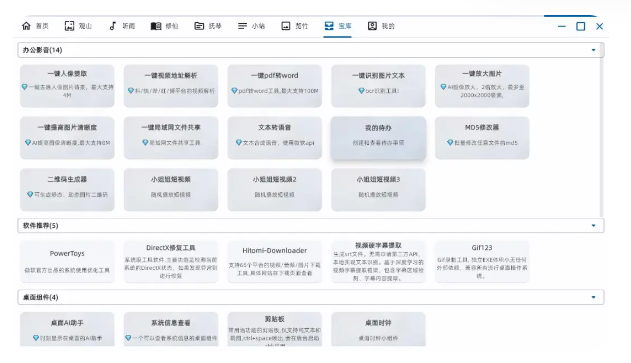This screenshot has width=631, height=363.
Task: Collapse the 桌面组件(4) section arrow
Action: tap(594, 297)
